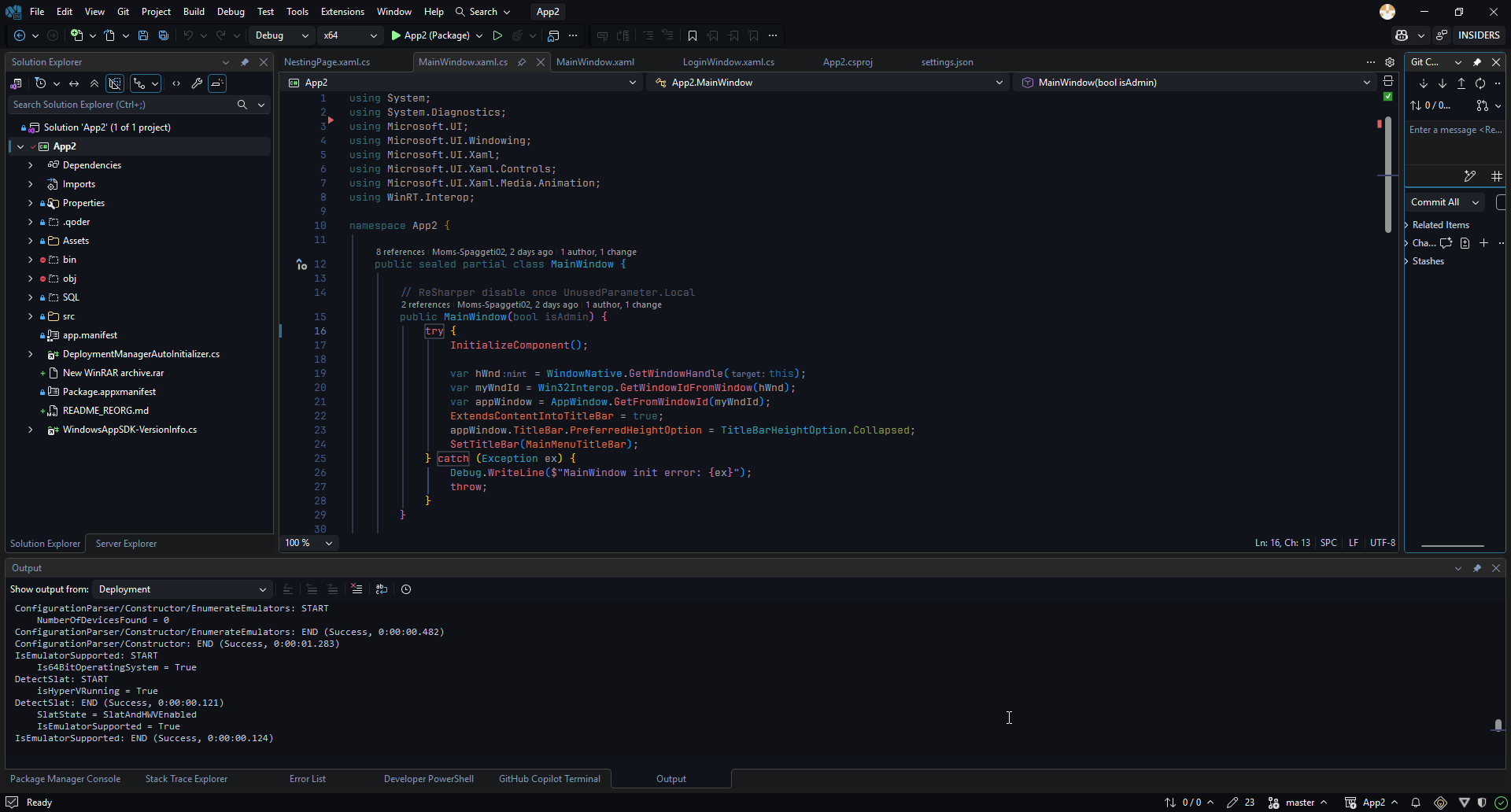The width and height of the screenshot is (1511, 812).
Task: Select Package.appxmanifest in Solution Explorer
Action: pyautogui.click(x=109, y=392)
